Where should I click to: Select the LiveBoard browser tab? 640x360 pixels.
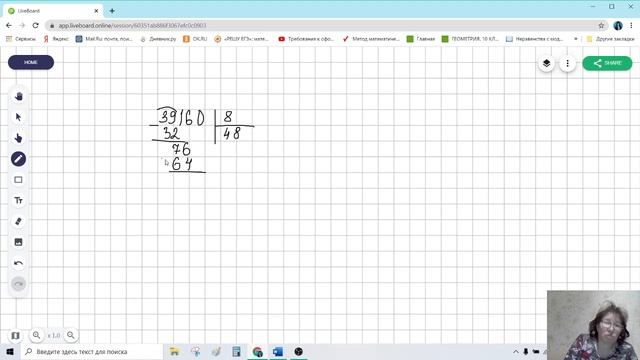tap(53, 11)
